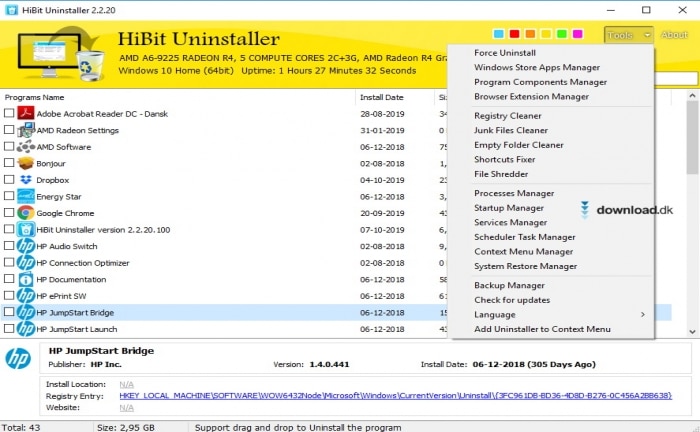Screen dimensions: 700x432
Task: Expand the Language submenu arrow
Action: (x=643, y=315)
